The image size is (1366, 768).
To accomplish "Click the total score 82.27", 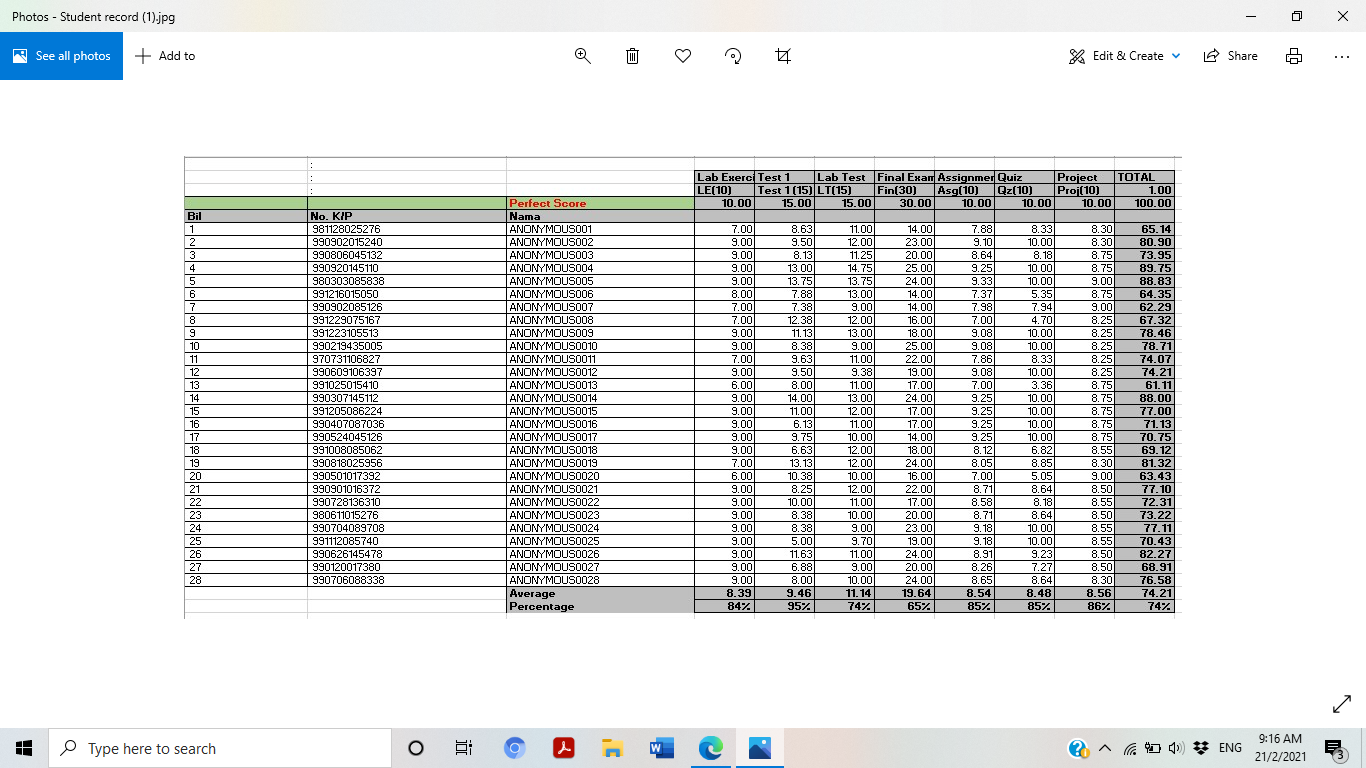I will [1155, 554].
